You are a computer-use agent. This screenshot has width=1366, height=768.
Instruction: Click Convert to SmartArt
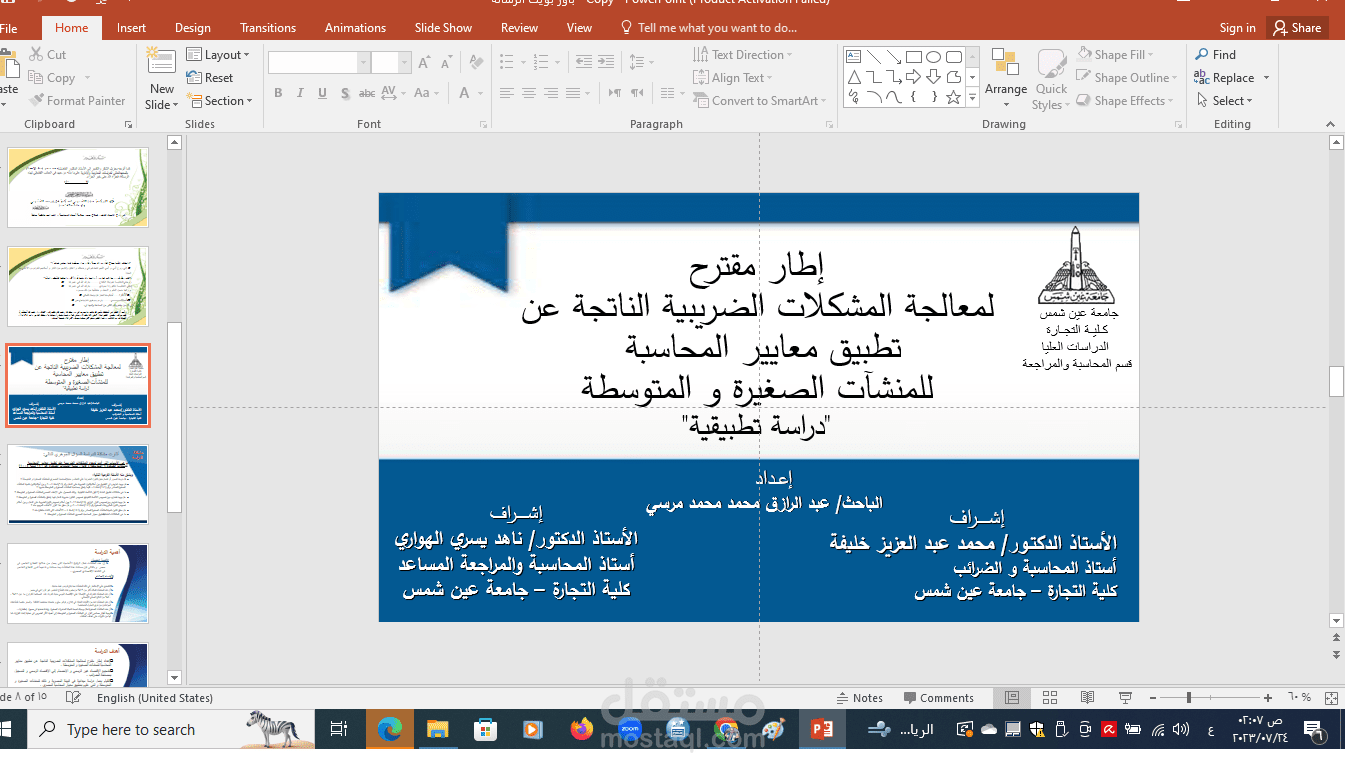(x=761, y=101)
